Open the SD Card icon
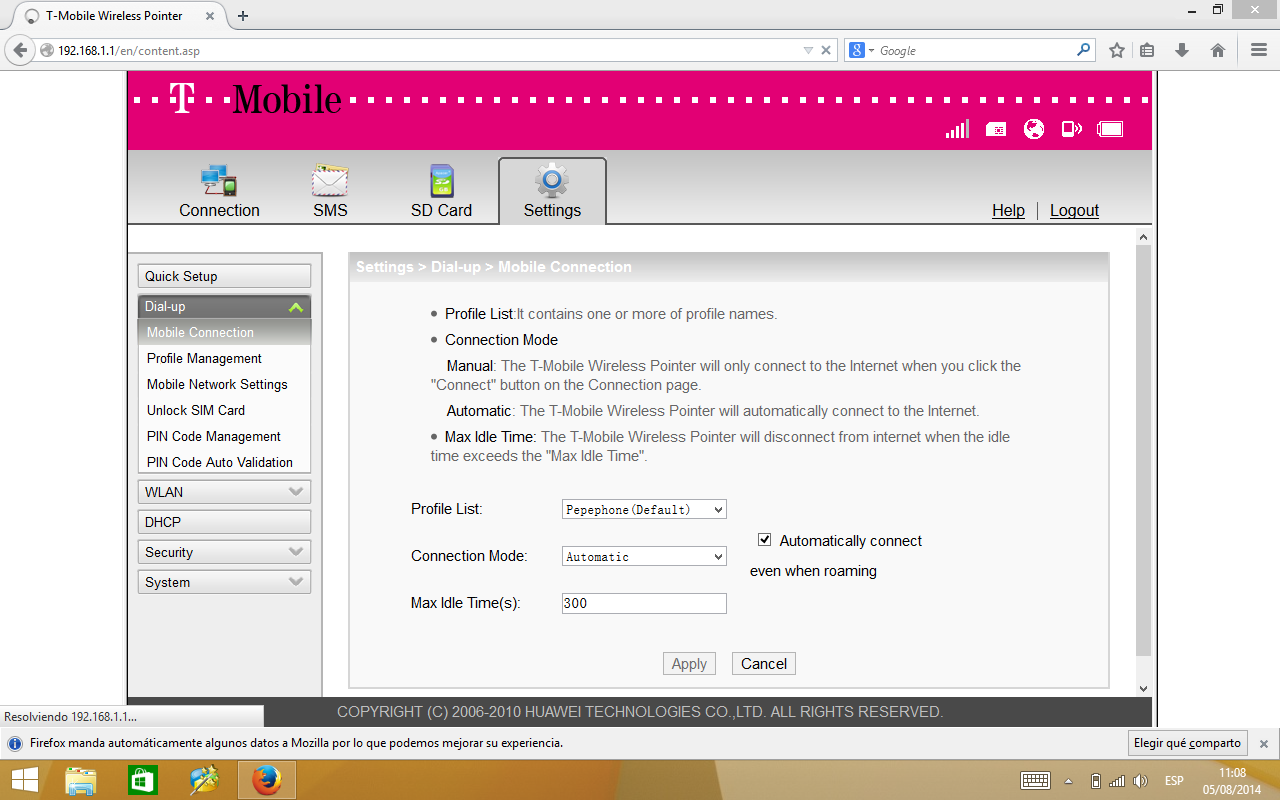1280x800 pixels. click(441, 181)
